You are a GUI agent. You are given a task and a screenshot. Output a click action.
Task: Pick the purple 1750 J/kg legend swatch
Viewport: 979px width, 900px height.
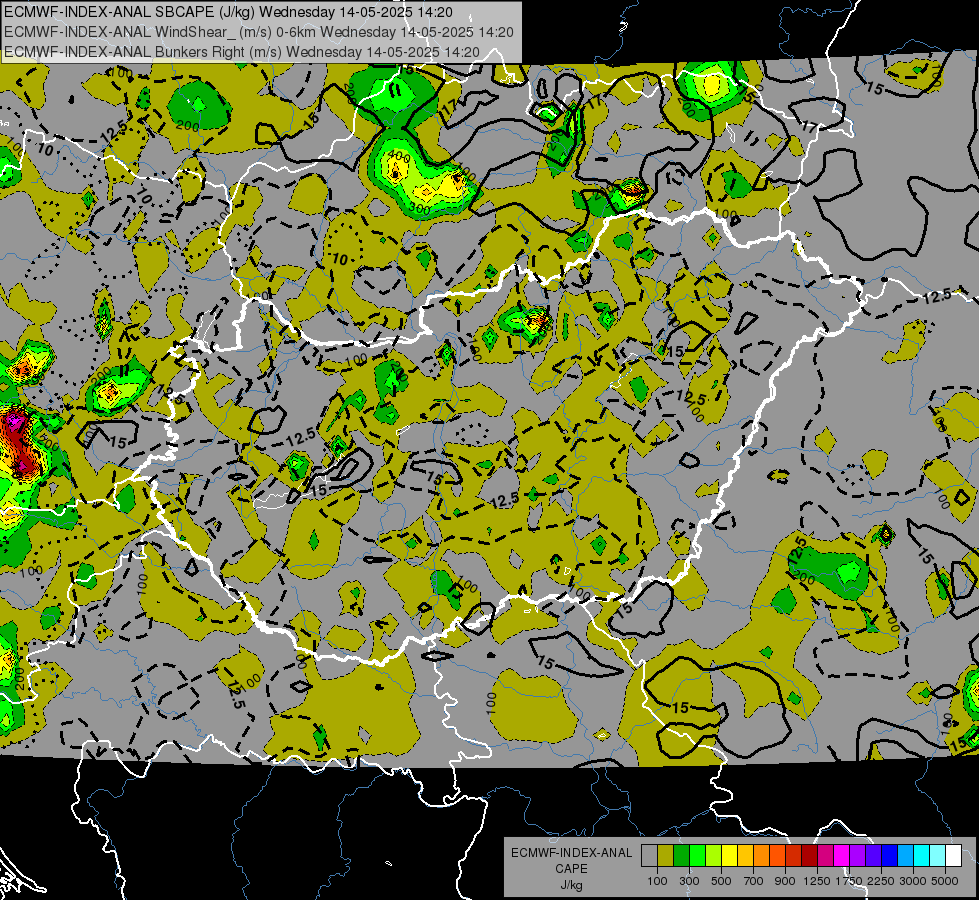857,856
